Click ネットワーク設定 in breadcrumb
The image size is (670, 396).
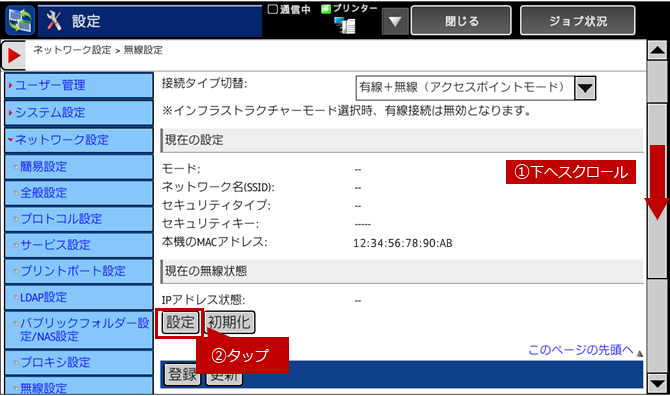72,50
